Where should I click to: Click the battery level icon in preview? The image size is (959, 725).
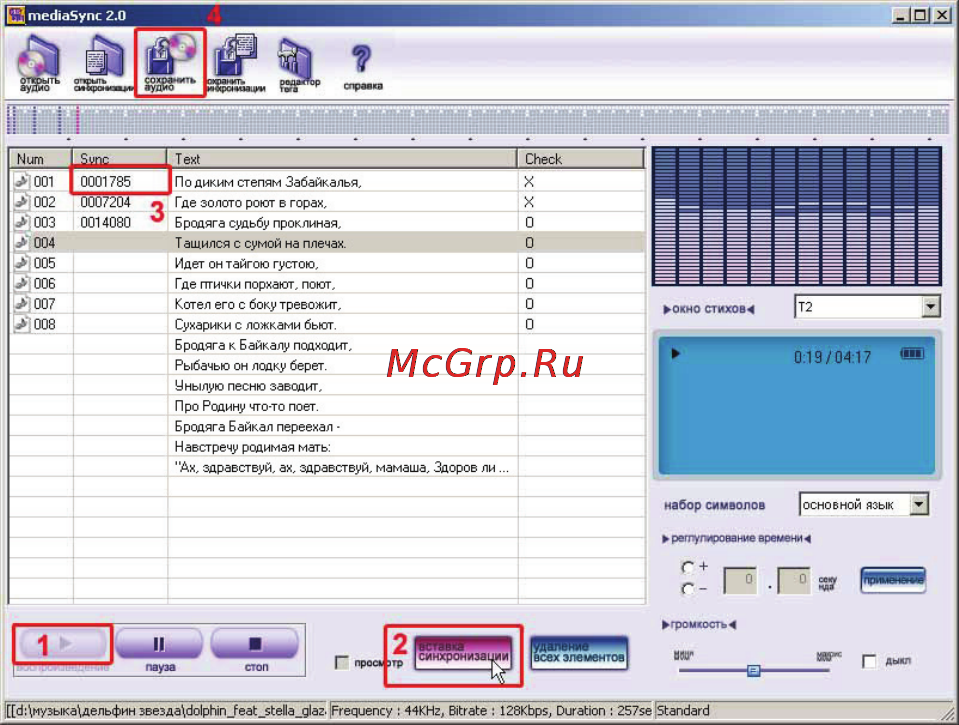coord(912,353)
